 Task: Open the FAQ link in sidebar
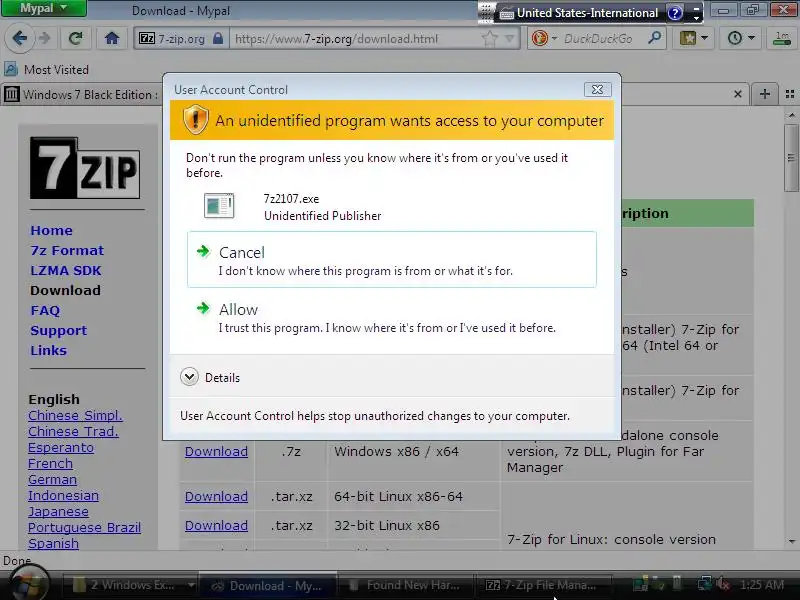(45, 311)
